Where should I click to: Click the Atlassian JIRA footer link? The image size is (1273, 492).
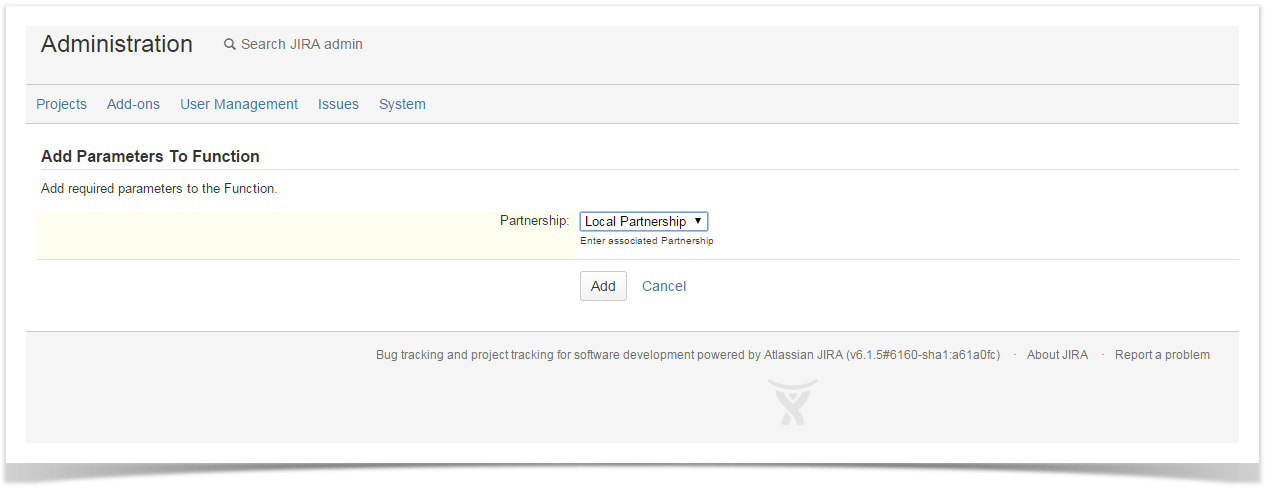[803, 355]
